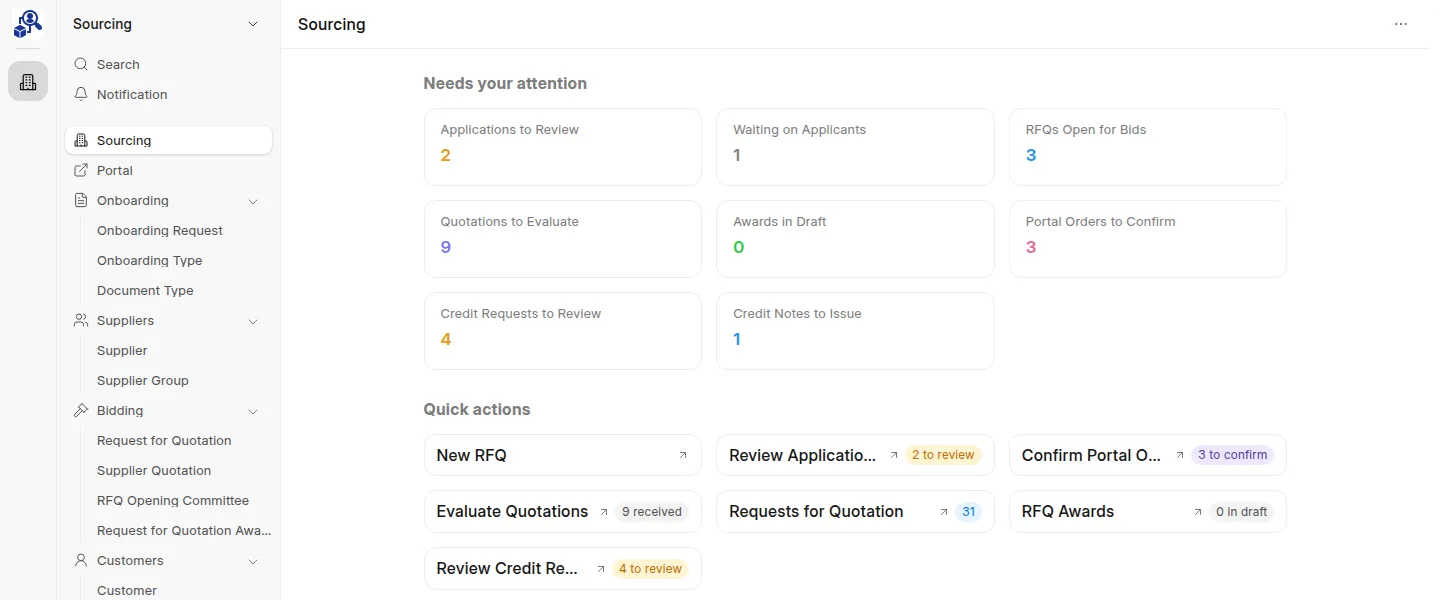Screen dimensions: 1440x600
Task: Collapse the Suppliers section chevron
Action: (253, 321)
